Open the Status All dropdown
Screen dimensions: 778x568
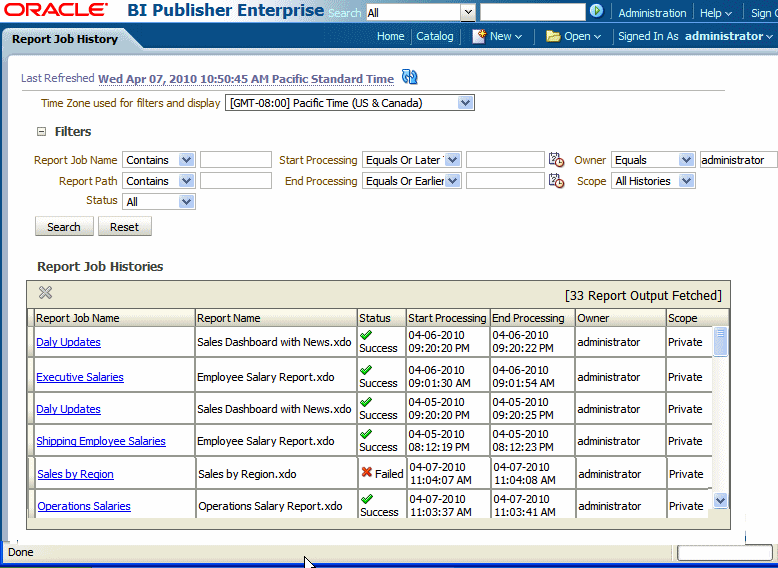tap(186, 201)
